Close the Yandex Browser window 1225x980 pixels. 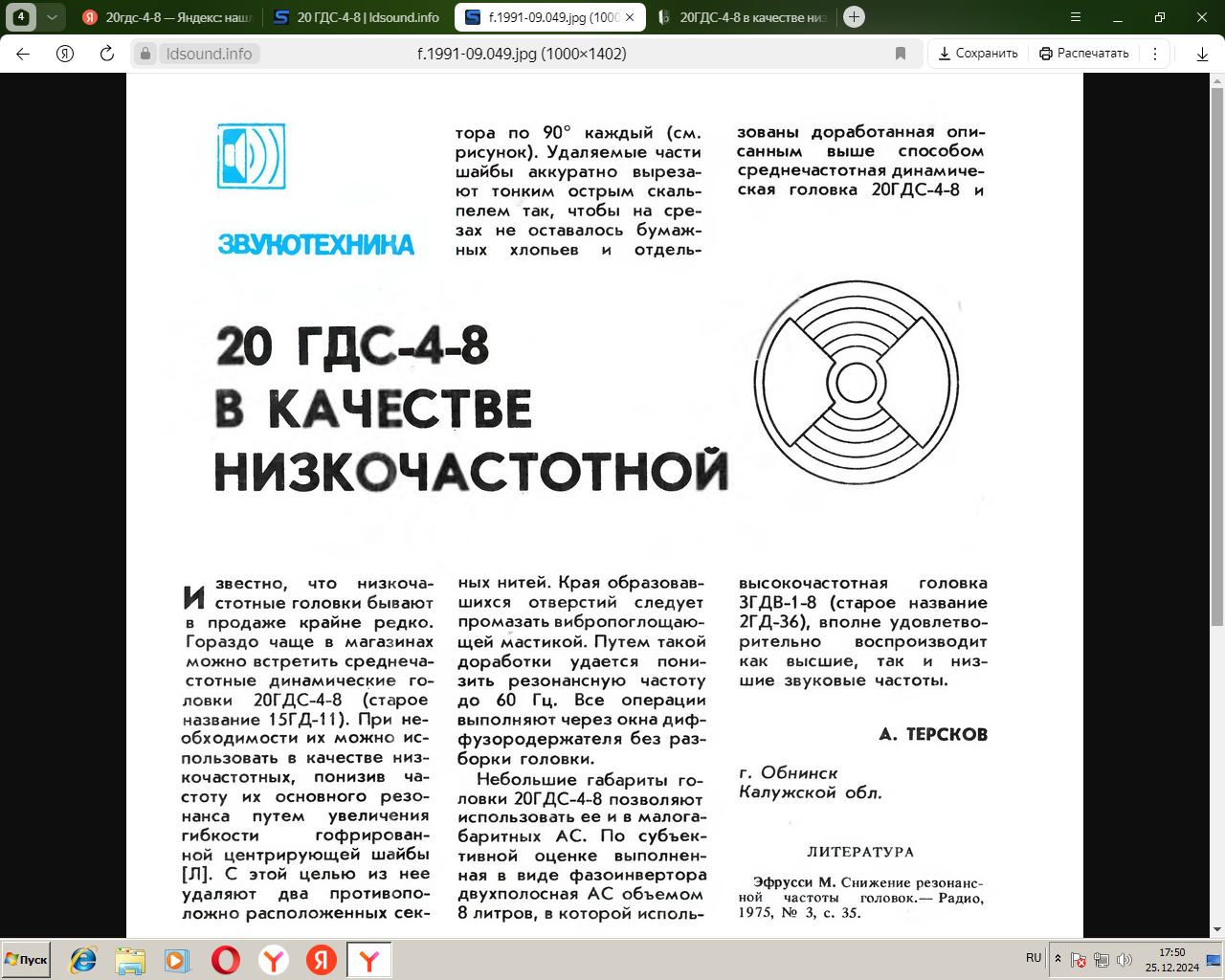[x=1202, y=17]
